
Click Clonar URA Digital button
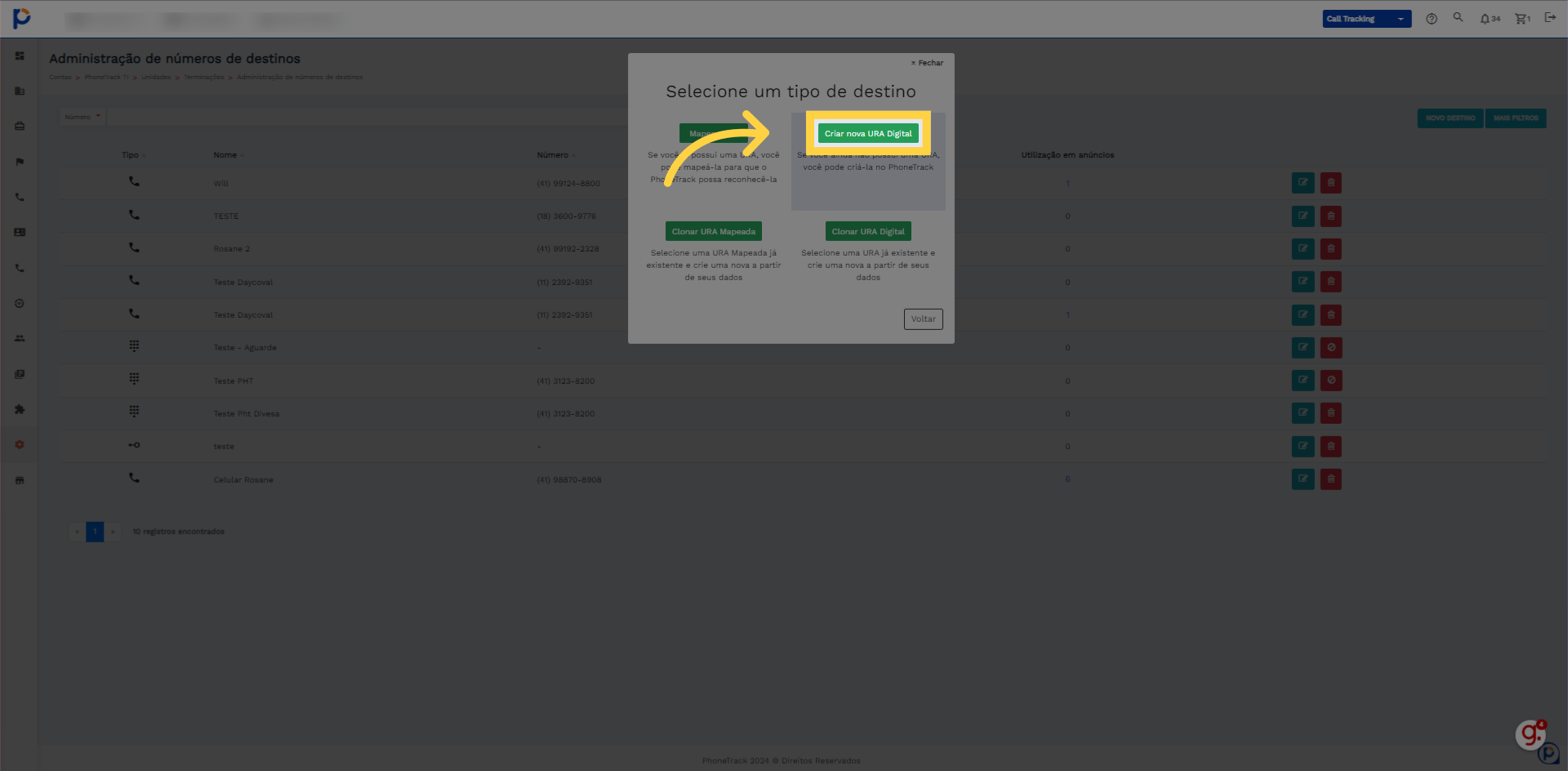pos(868,231)
